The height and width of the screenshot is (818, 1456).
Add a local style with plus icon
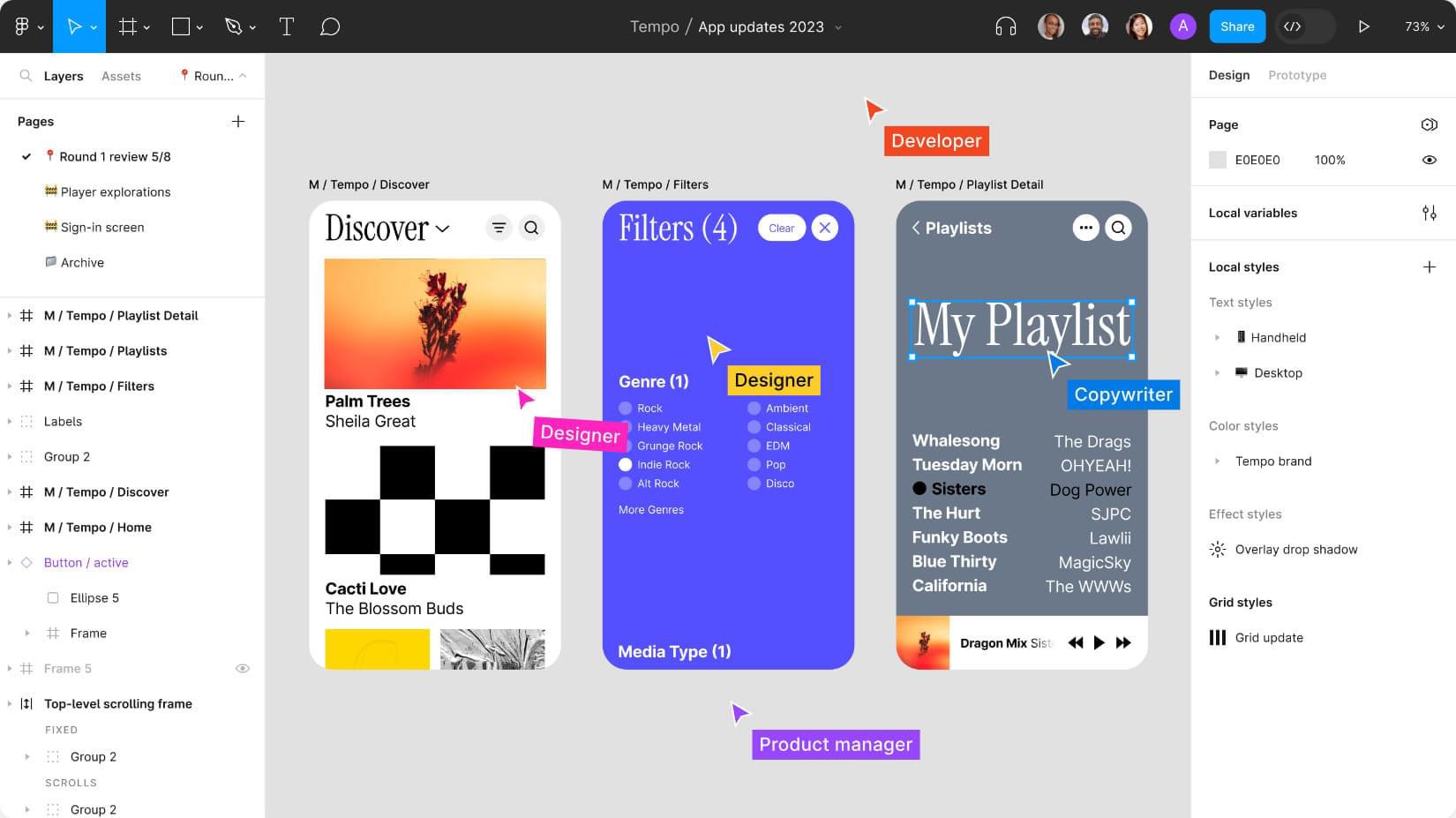click(x=1430, y=266)
